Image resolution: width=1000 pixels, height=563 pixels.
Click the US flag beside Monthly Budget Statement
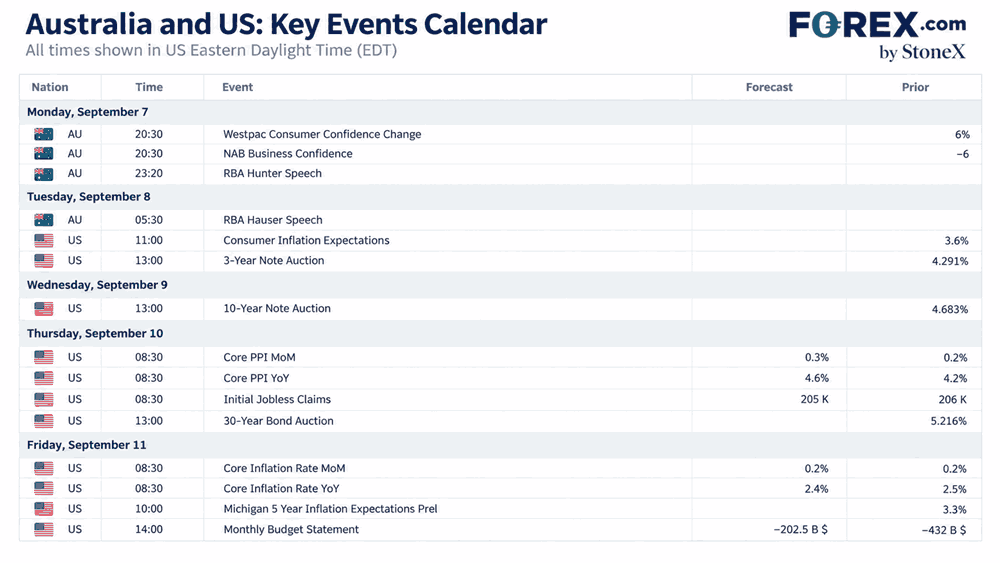pos(44,529)
